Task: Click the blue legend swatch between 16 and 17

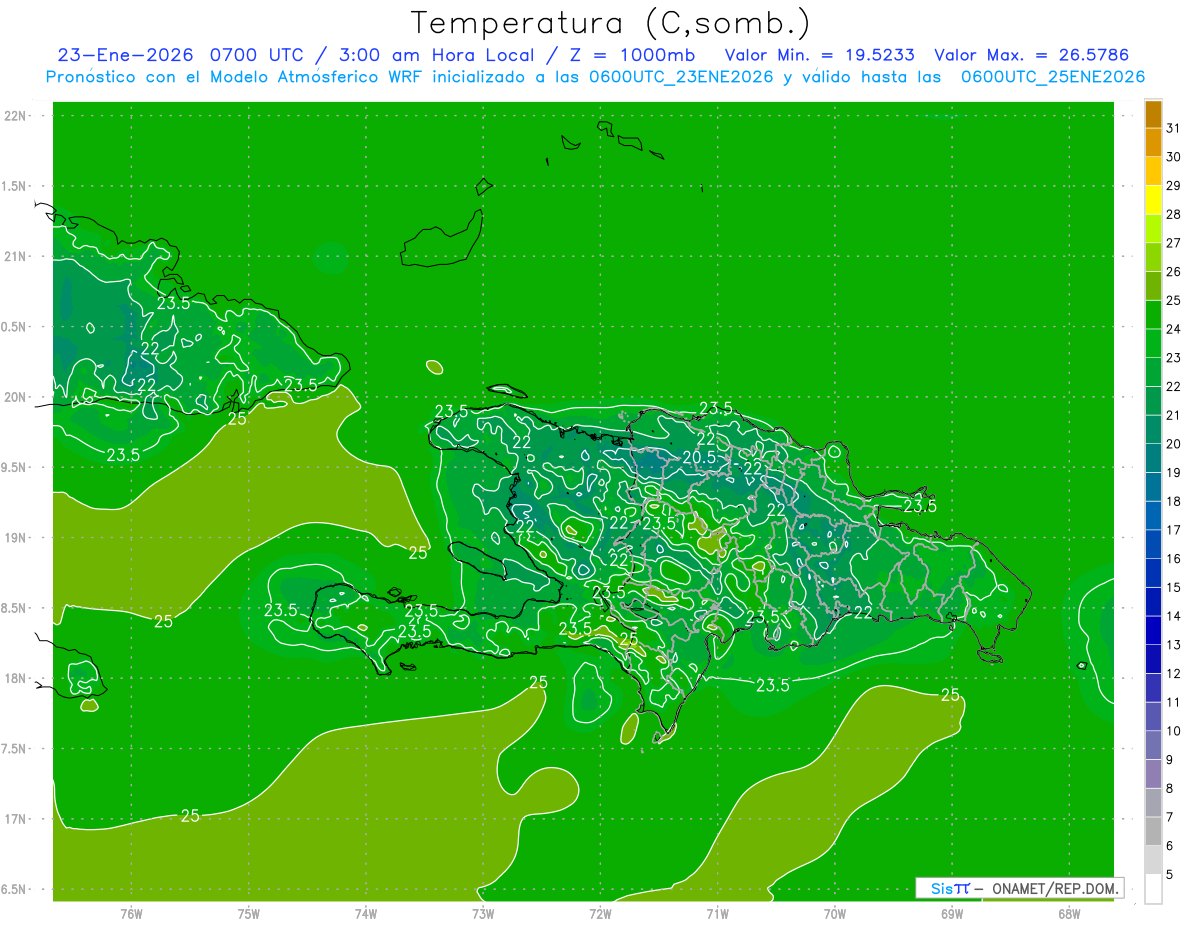Action: 1154,544
